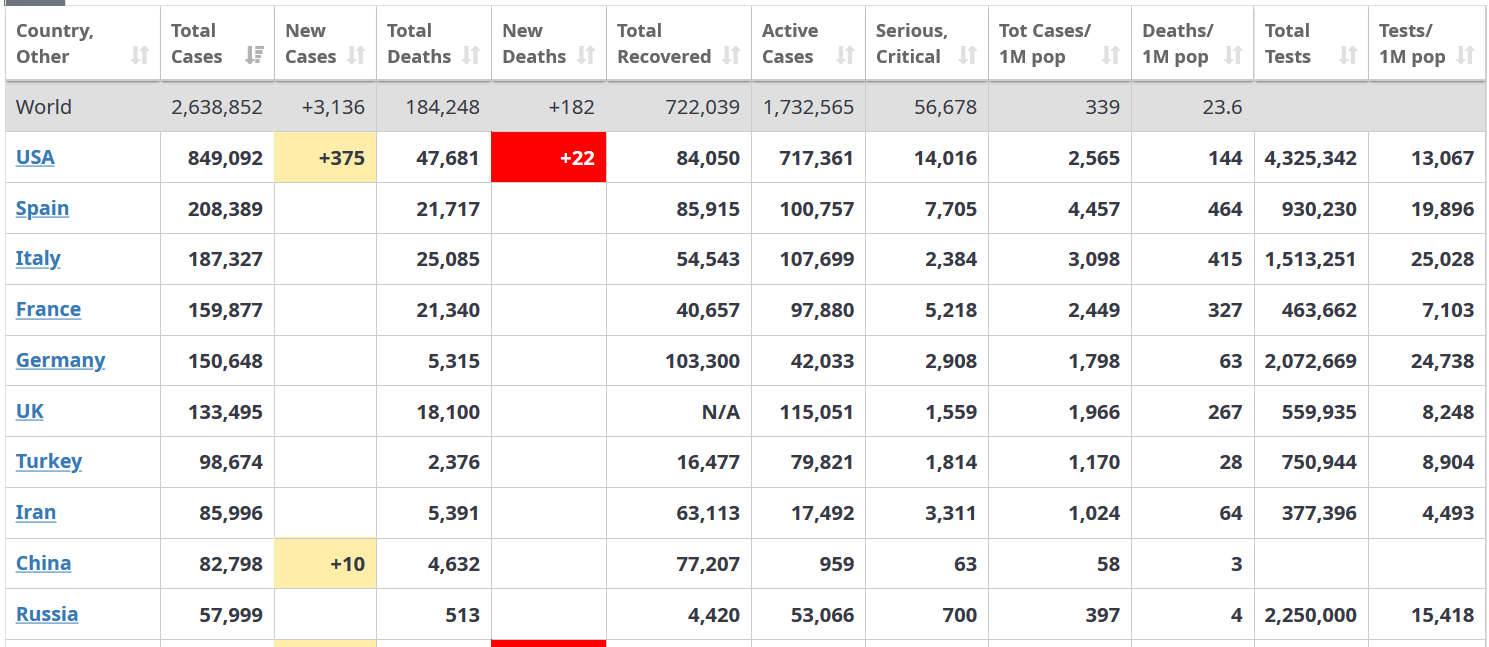Click Italy deaths per million 415

pos(1224,259)
